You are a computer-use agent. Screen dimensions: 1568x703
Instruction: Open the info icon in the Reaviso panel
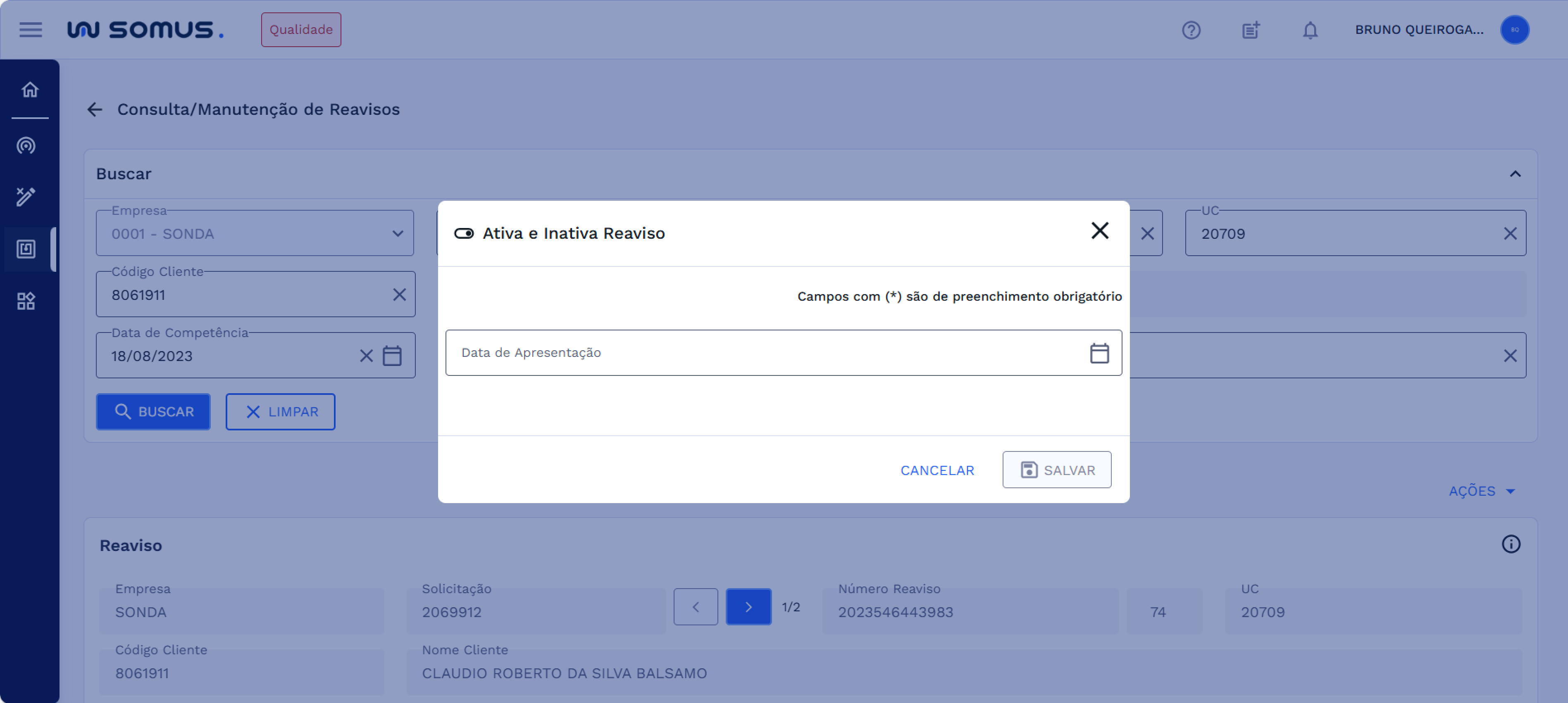(x=1510, y=544)
